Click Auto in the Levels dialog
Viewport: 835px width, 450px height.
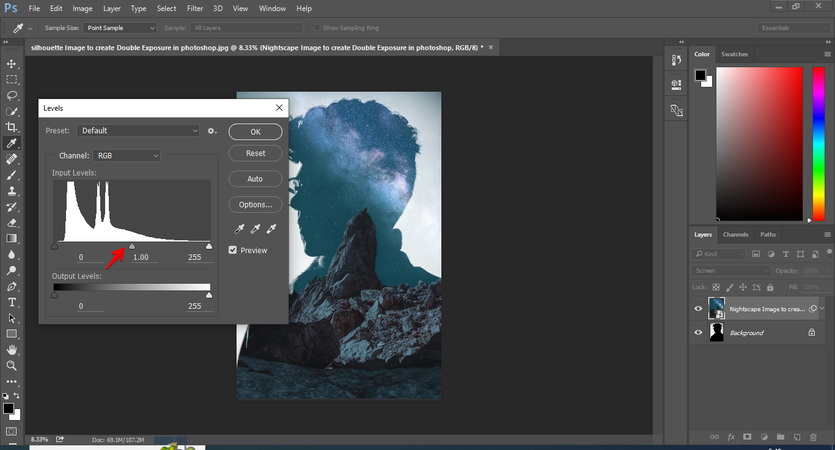tap(256, 179)
